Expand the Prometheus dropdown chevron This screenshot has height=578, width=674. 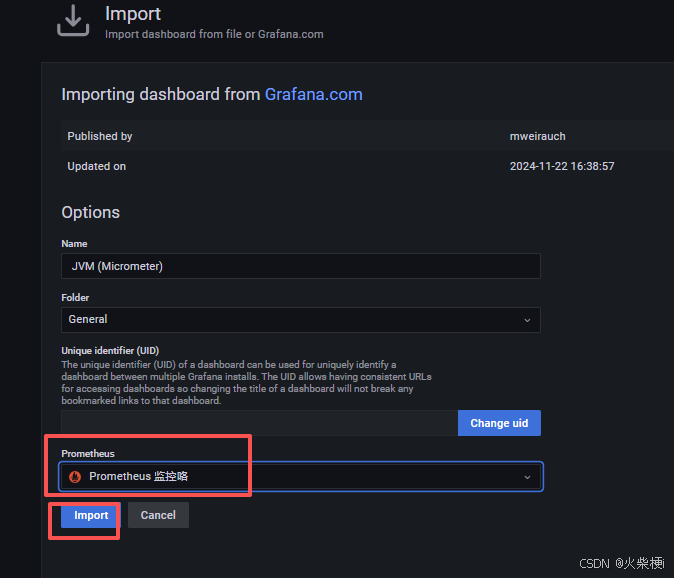tap(527, 477)
